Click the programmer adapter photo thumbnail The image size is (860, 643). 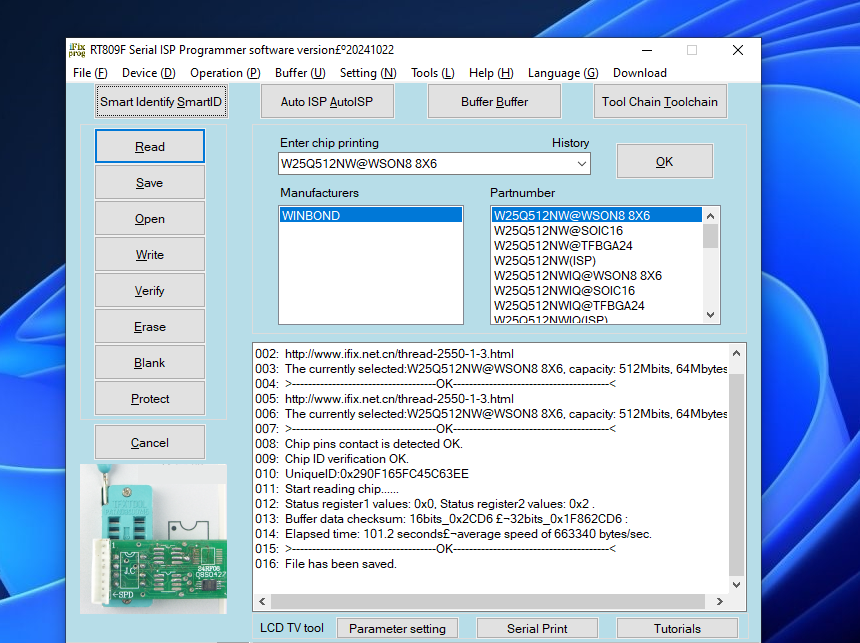click(153, 539)
